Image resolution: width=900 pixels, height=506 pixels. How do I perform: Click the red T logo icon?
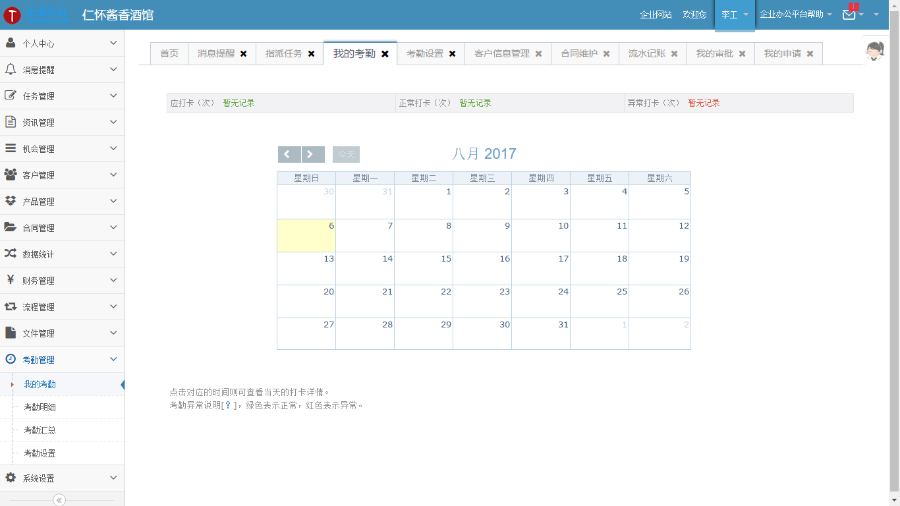coord(11,15)
